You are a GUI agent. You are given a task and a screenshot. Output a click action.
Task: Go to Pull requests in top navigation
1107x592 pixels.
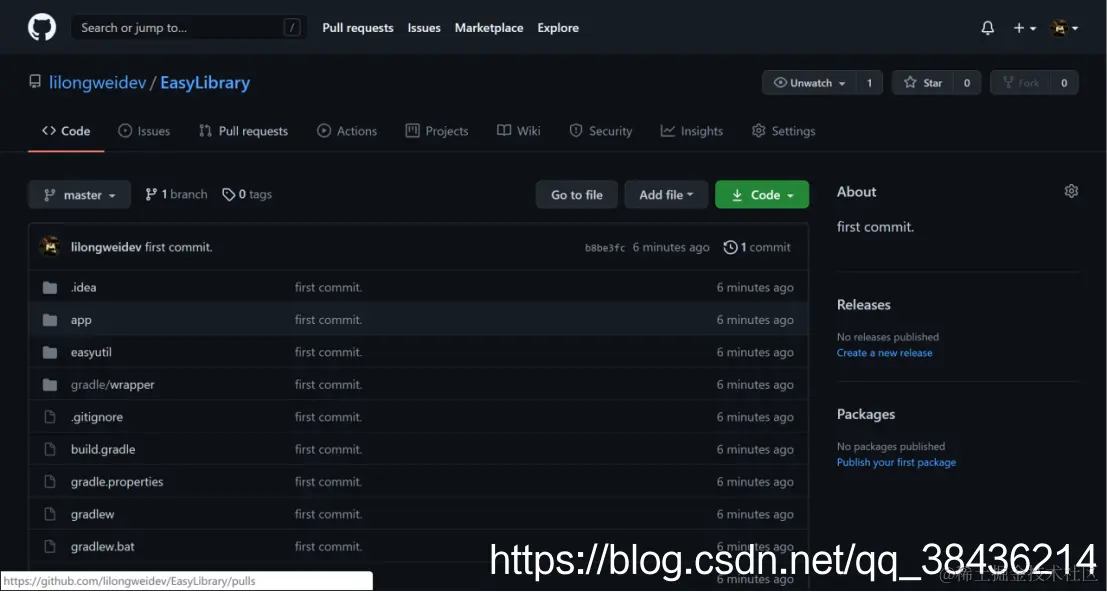(x=358, y=28)
